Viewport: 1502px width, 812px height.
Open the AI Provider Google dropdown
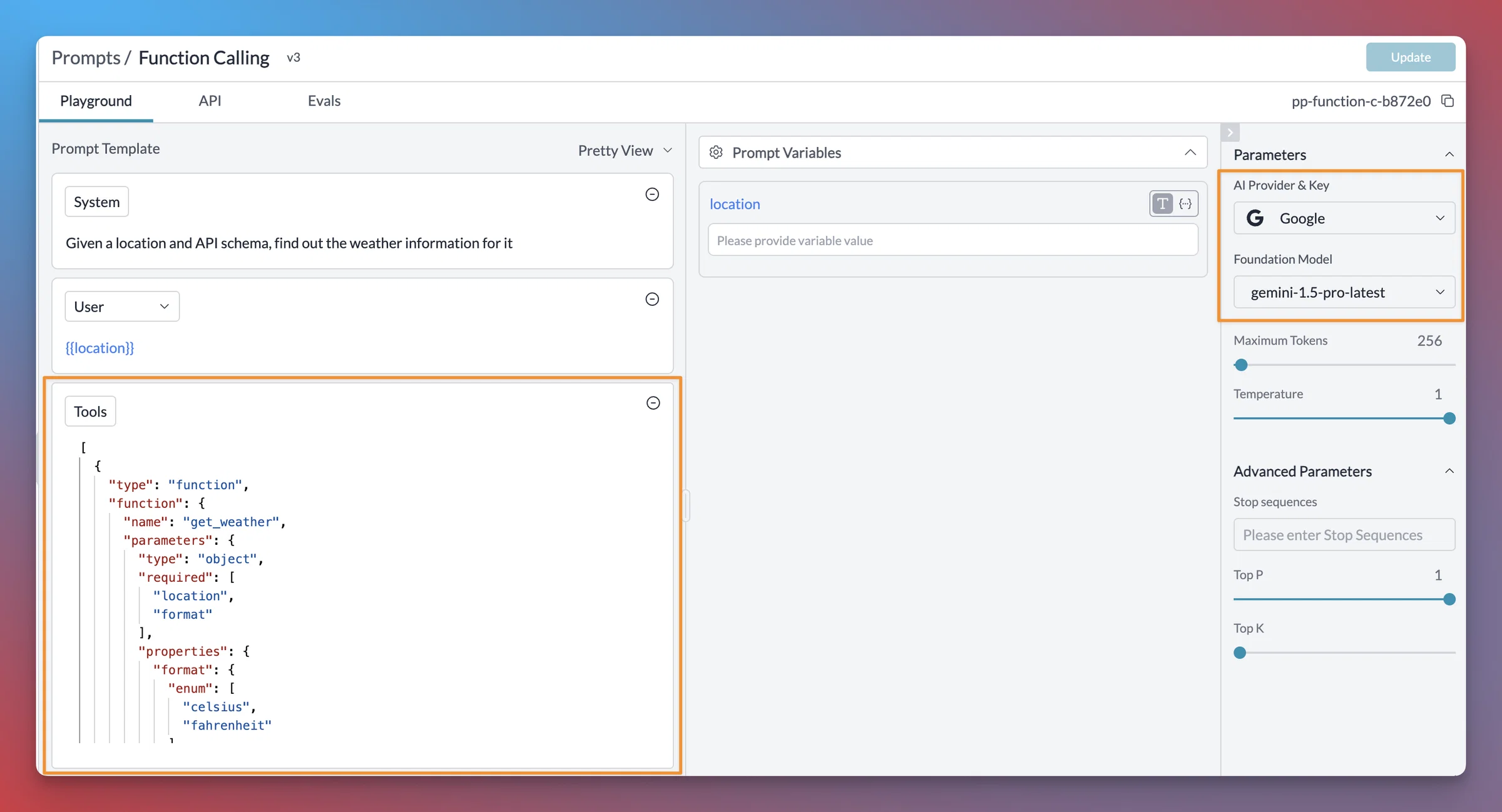[x=1344, y=218]
